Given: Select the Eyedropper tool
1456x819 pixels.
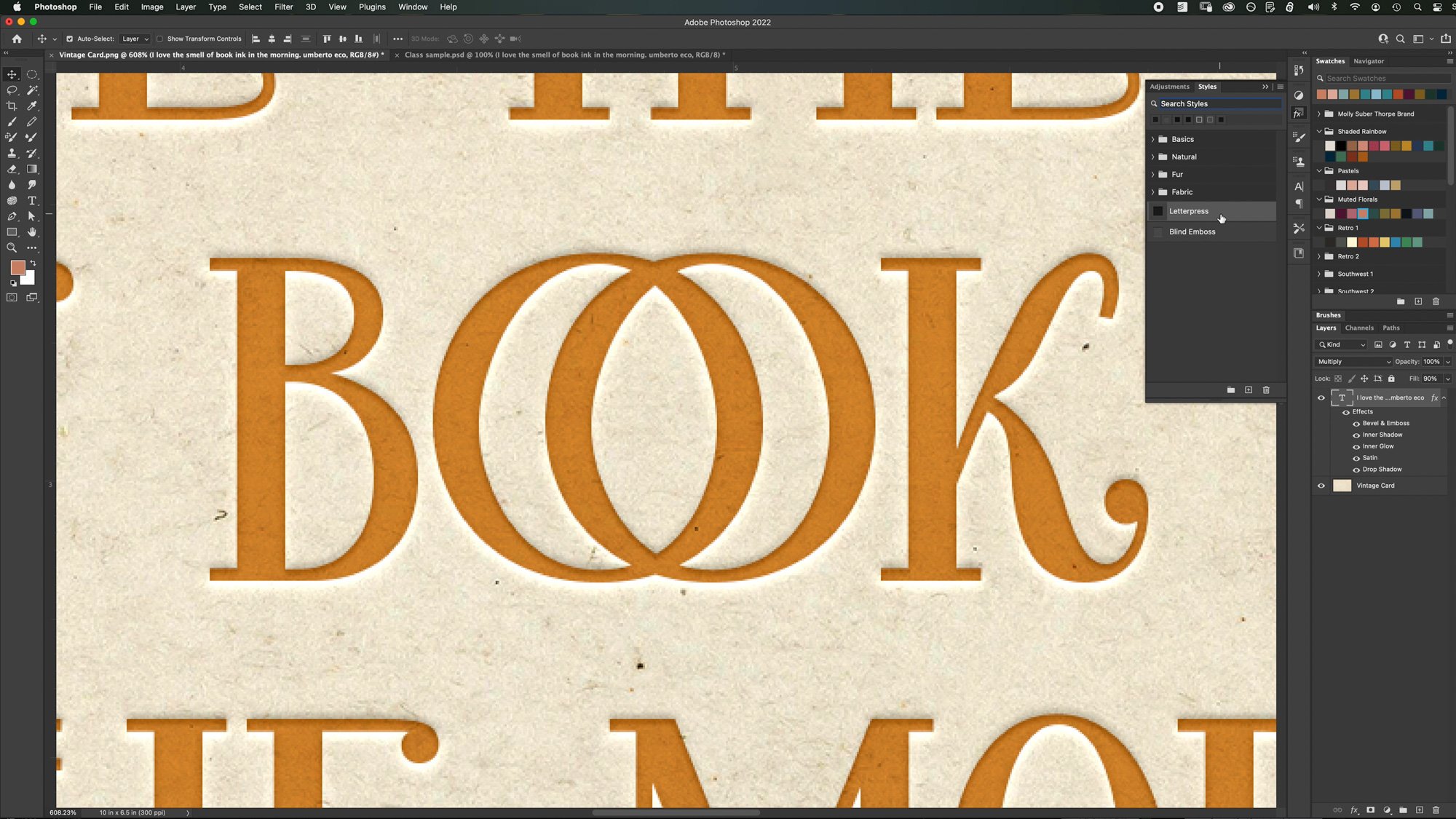Looking at the screenshot, I should click(x=32, y=106).
